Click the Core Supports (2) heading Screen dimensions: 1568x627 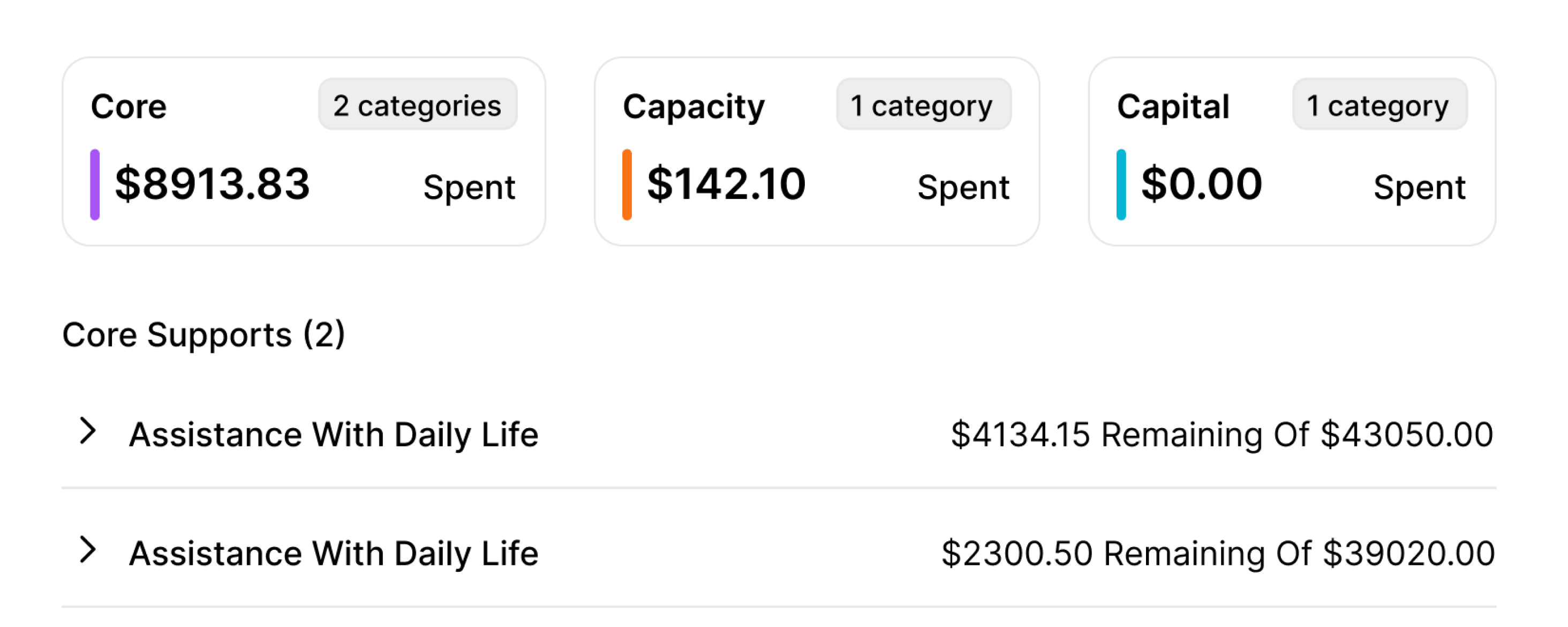point(203,334)
